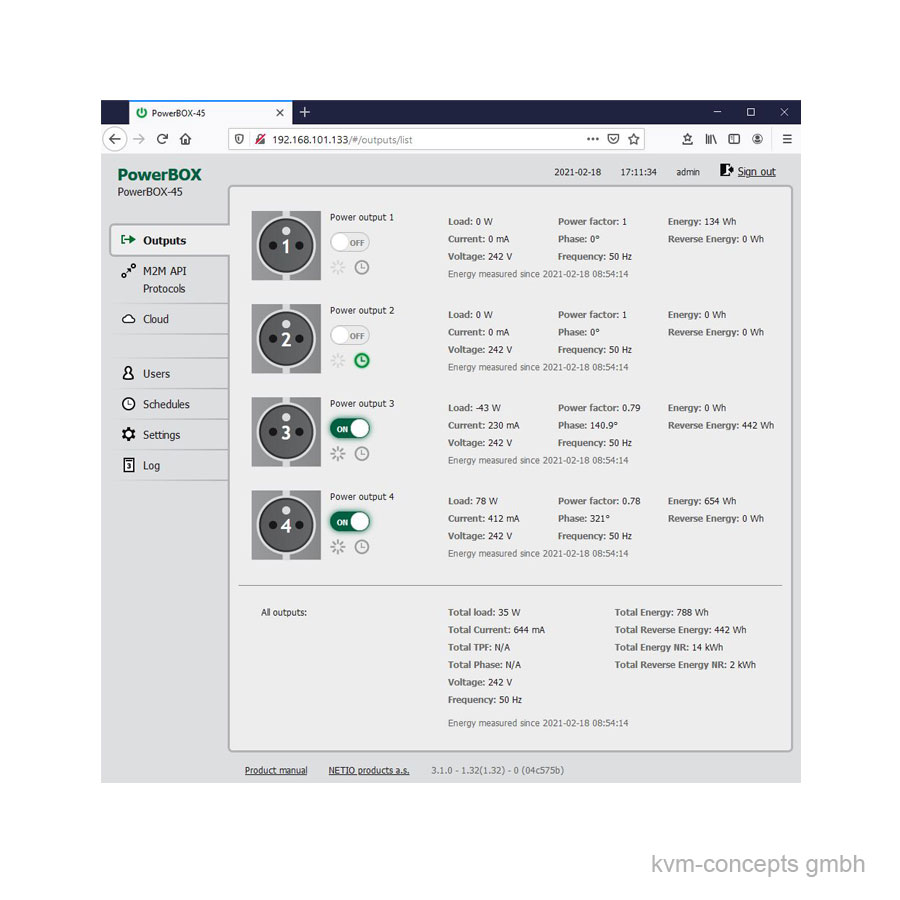Reload the page with browser refresh icon
Viewport: 900px width, 900px height.
click(162, 140)
